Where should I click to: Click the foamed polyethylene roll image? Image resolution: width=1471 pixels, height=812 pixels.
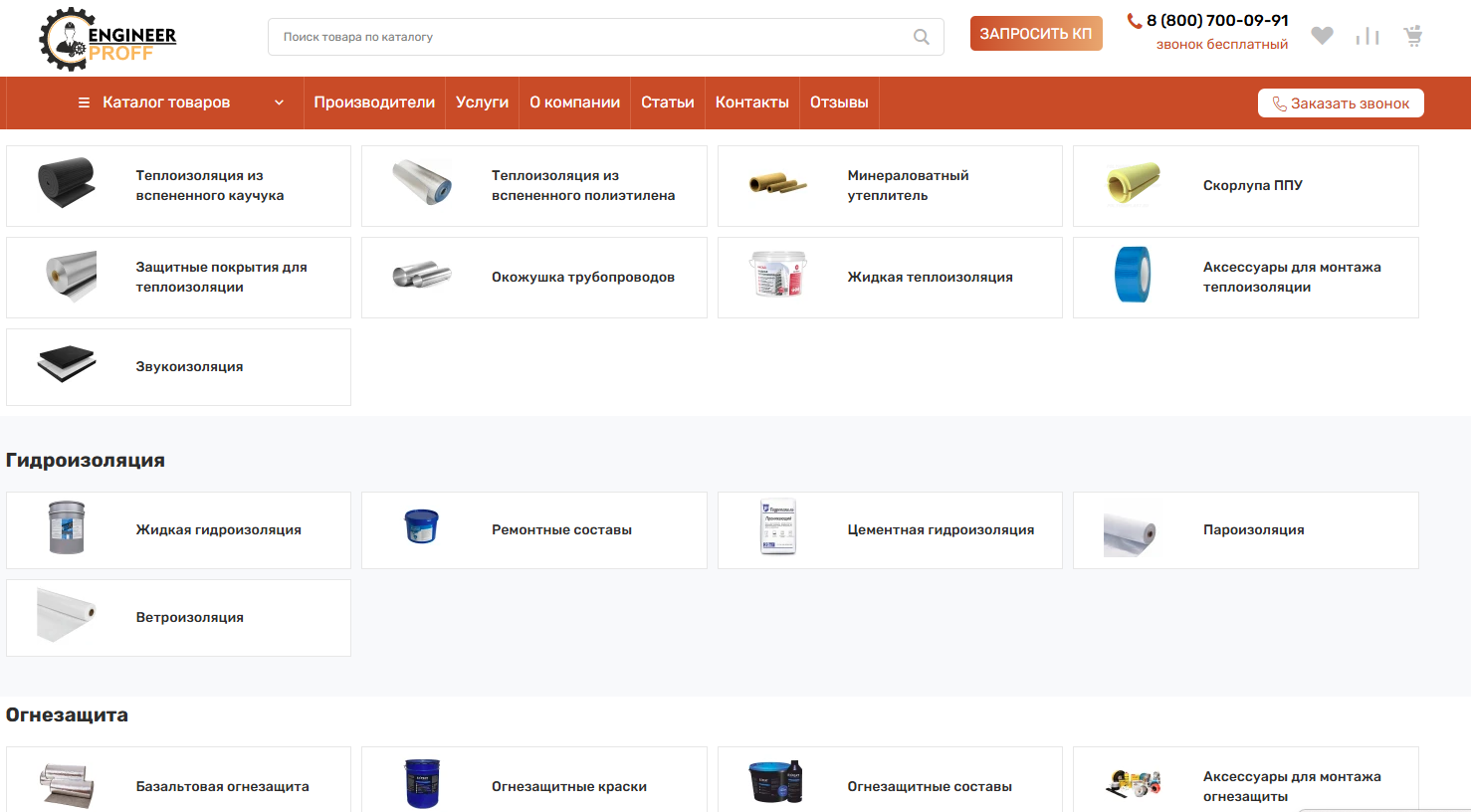422,182
